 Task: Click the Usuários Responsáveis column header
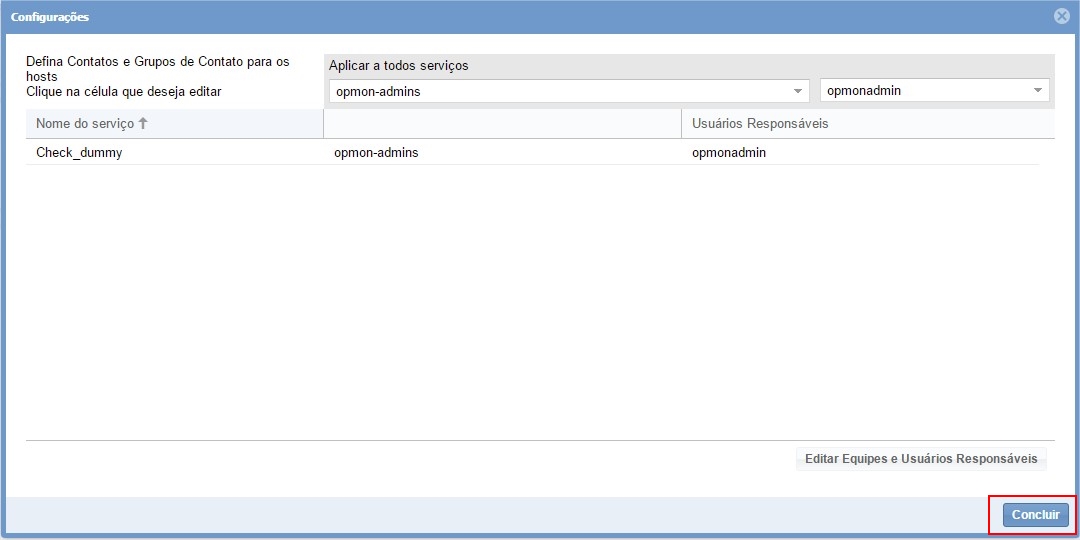(760, 124)
